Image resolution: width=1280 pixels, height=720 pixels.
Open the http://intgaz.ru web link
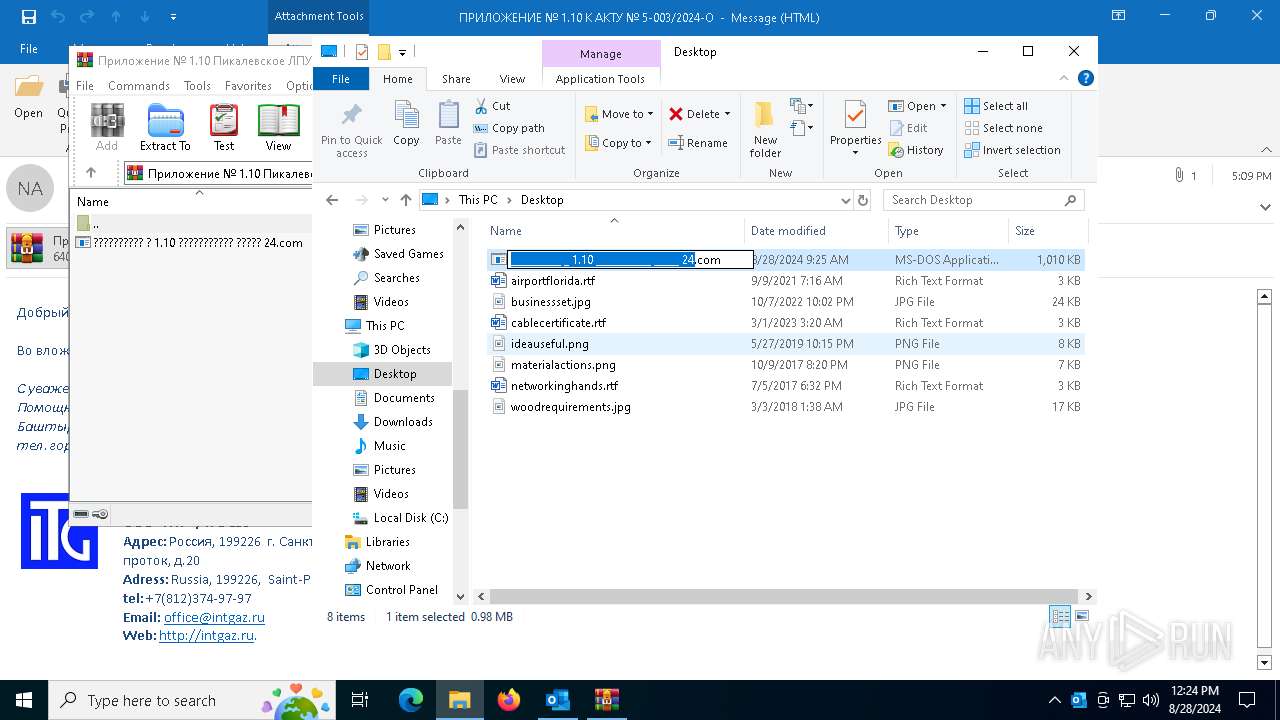(206, 635)
